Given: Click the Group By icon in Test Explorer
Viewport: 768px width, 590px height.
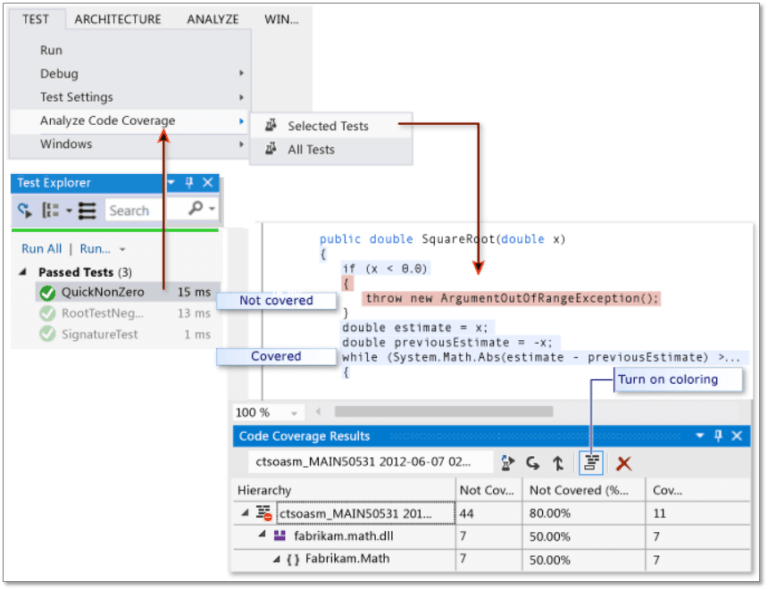Looking at the screenshot, I should tap(51, 211).
